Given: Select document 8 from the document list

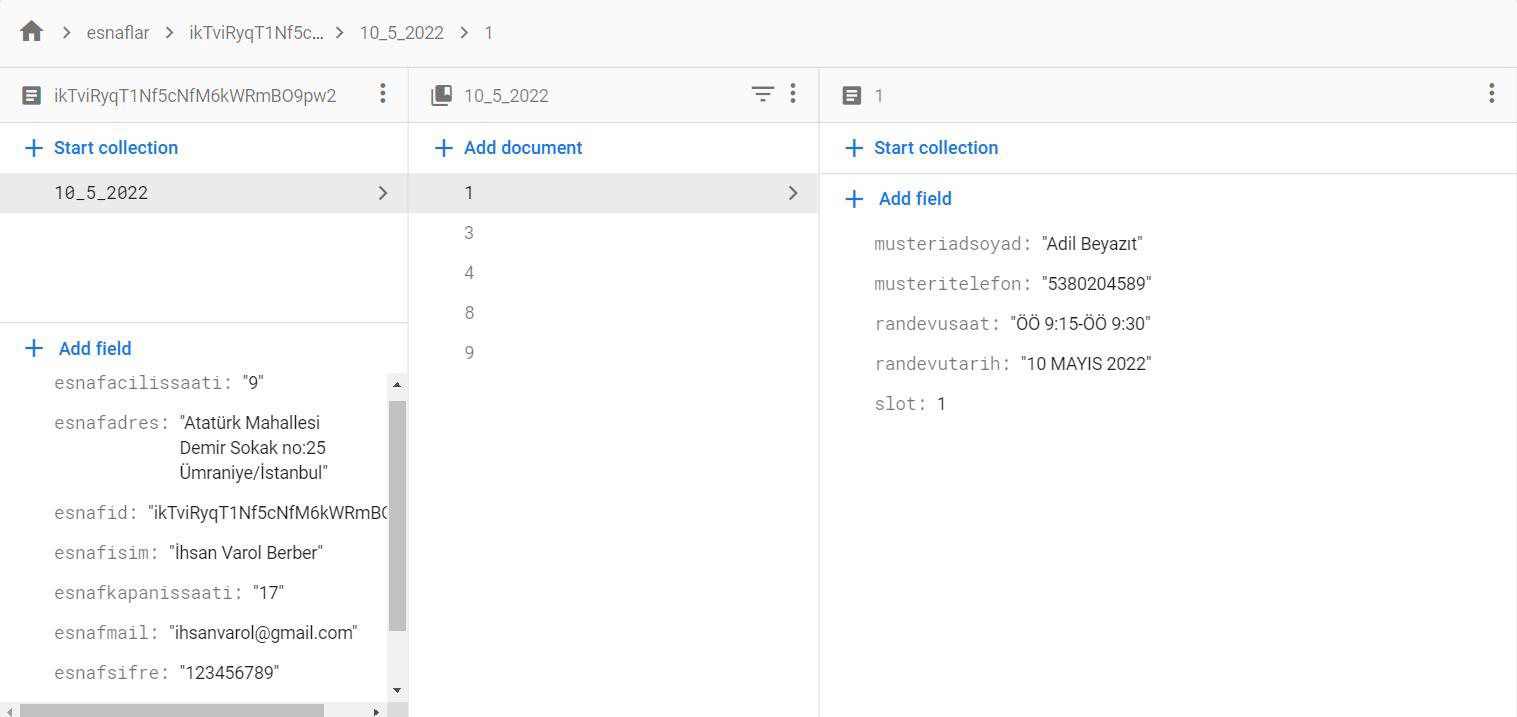Looking at the screenshot, I should (469, 312).
